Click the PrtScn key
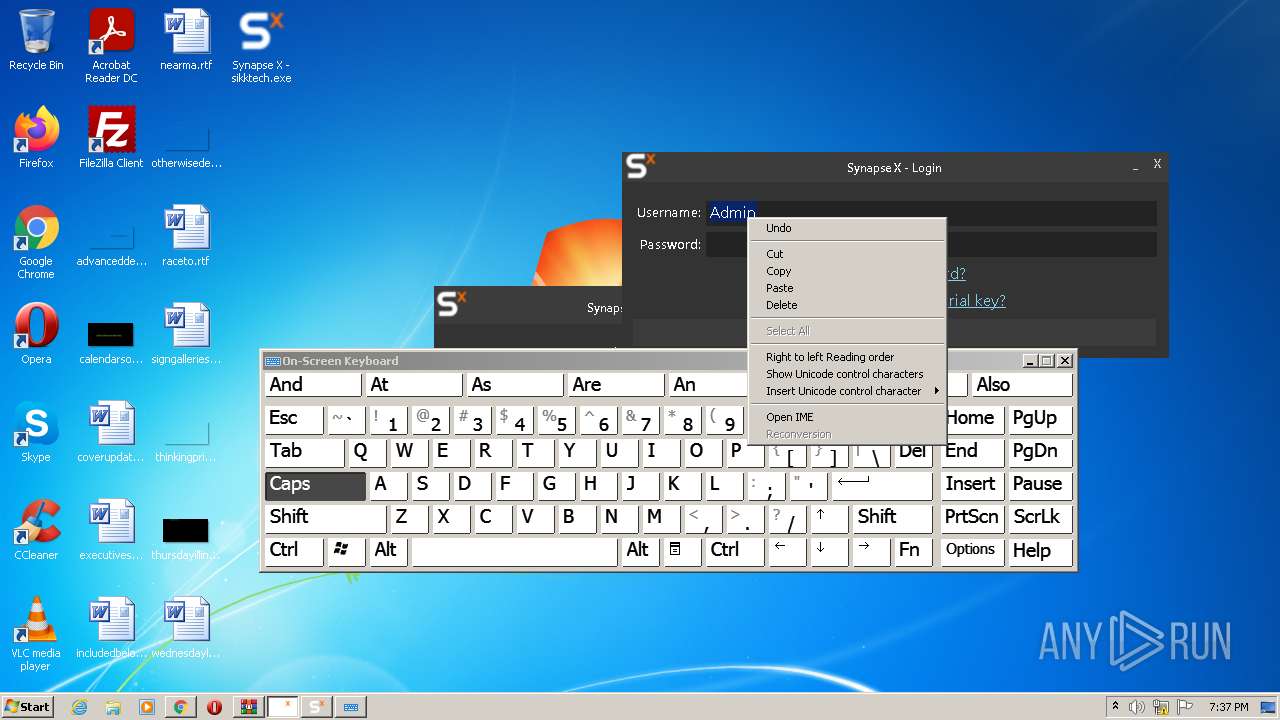The height and width of the screenshot is (720, 1280). tap(972, 518)
